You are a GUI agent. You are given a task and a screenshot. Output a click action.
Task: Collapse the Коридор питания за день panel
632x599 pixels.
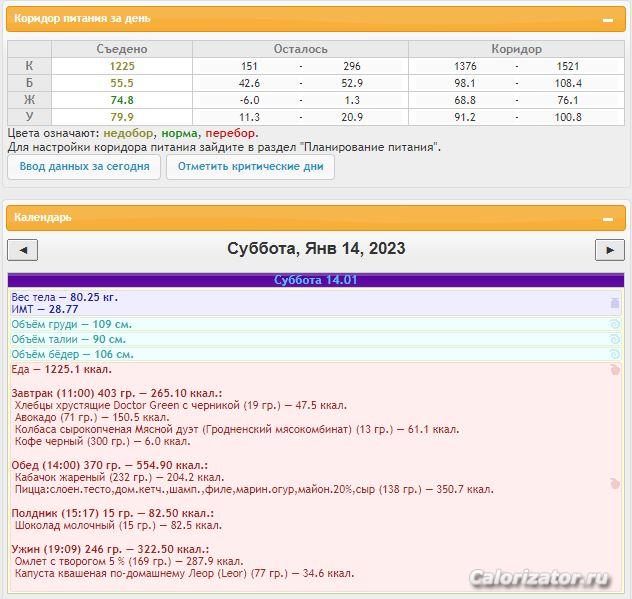(x=608, y=20)
